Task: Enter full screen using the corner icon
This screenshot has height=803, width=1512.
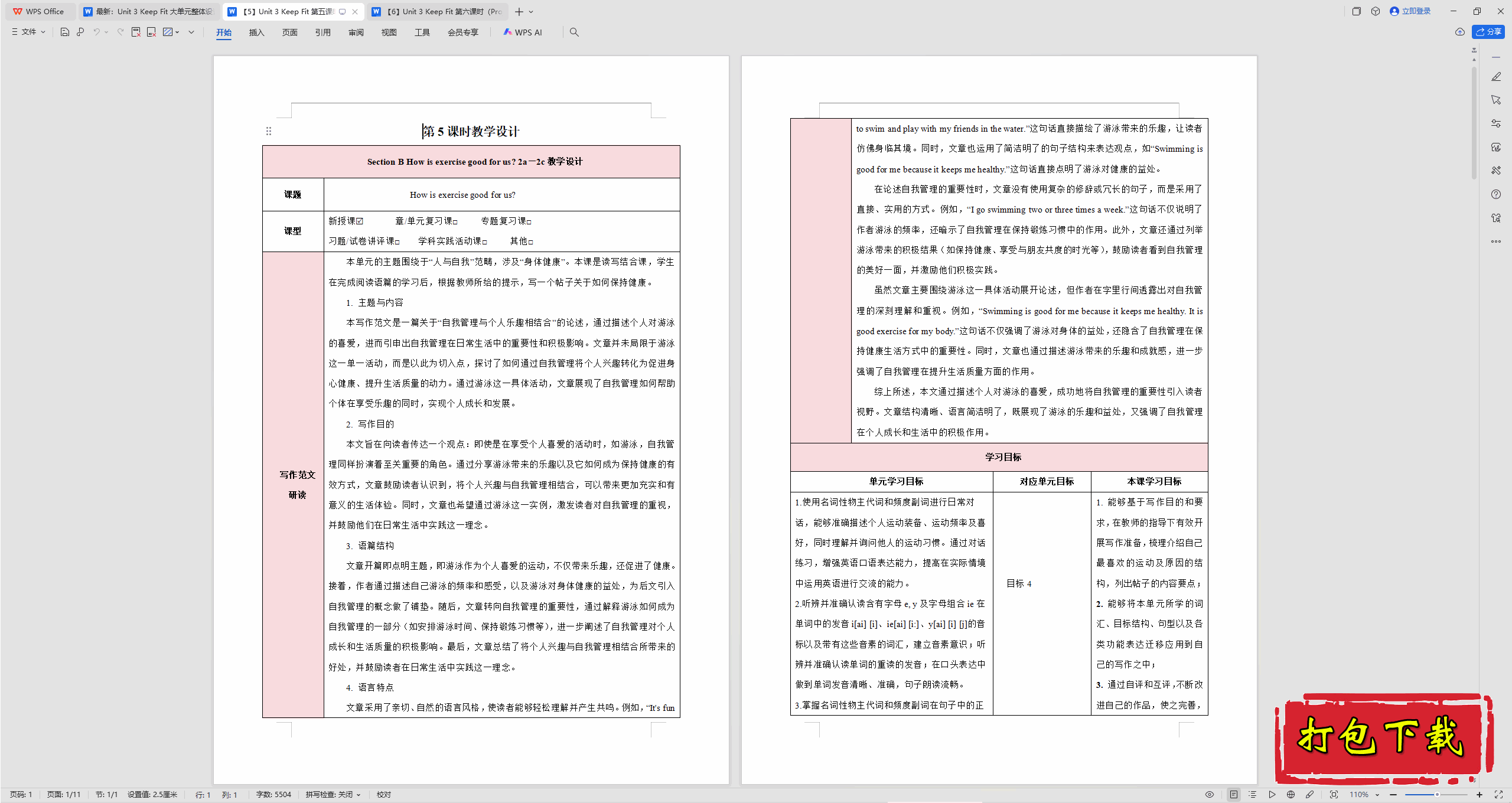Action: coord(1498,795)
